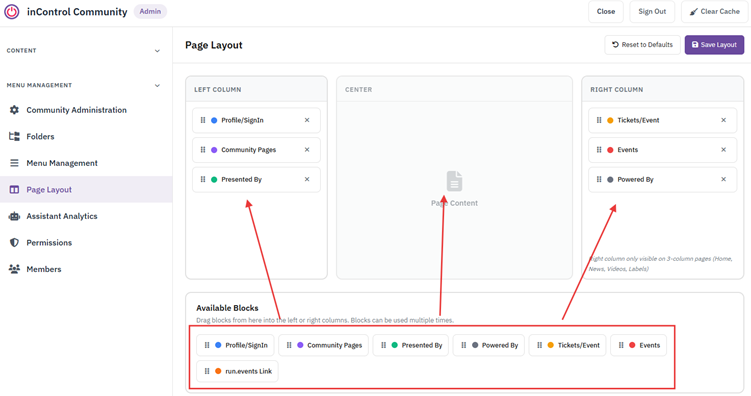Grab drag handle of left-column Presented By
The height and width of the screenshot is (396, 751).
[203, 180]
